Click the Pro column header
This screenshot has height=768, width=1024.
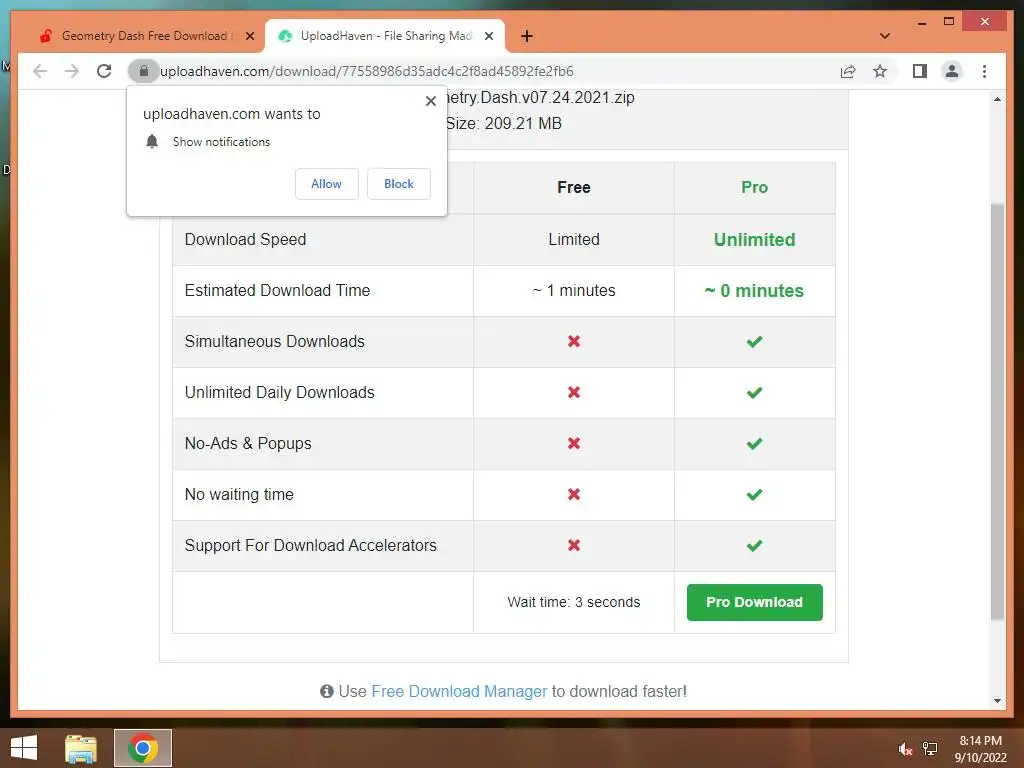(754, 187)
